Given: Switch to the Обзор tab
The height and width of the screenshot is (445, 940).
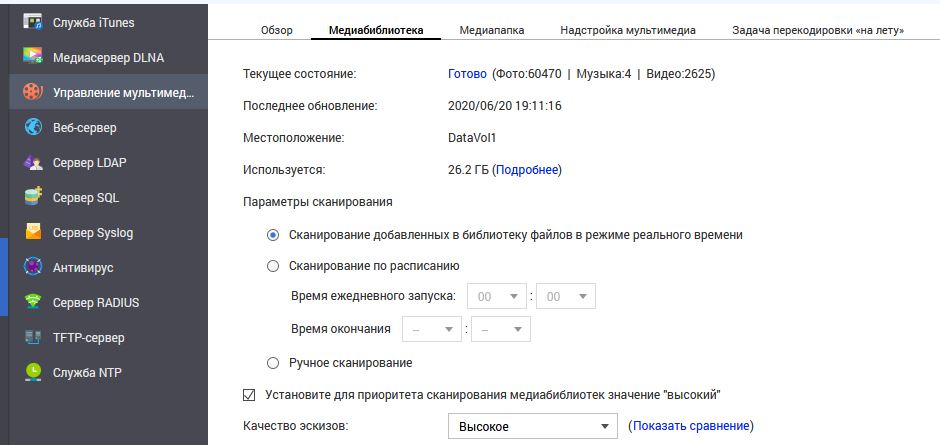Looking at the screenshot, I should pyautogui.click(x=277, y=30).
